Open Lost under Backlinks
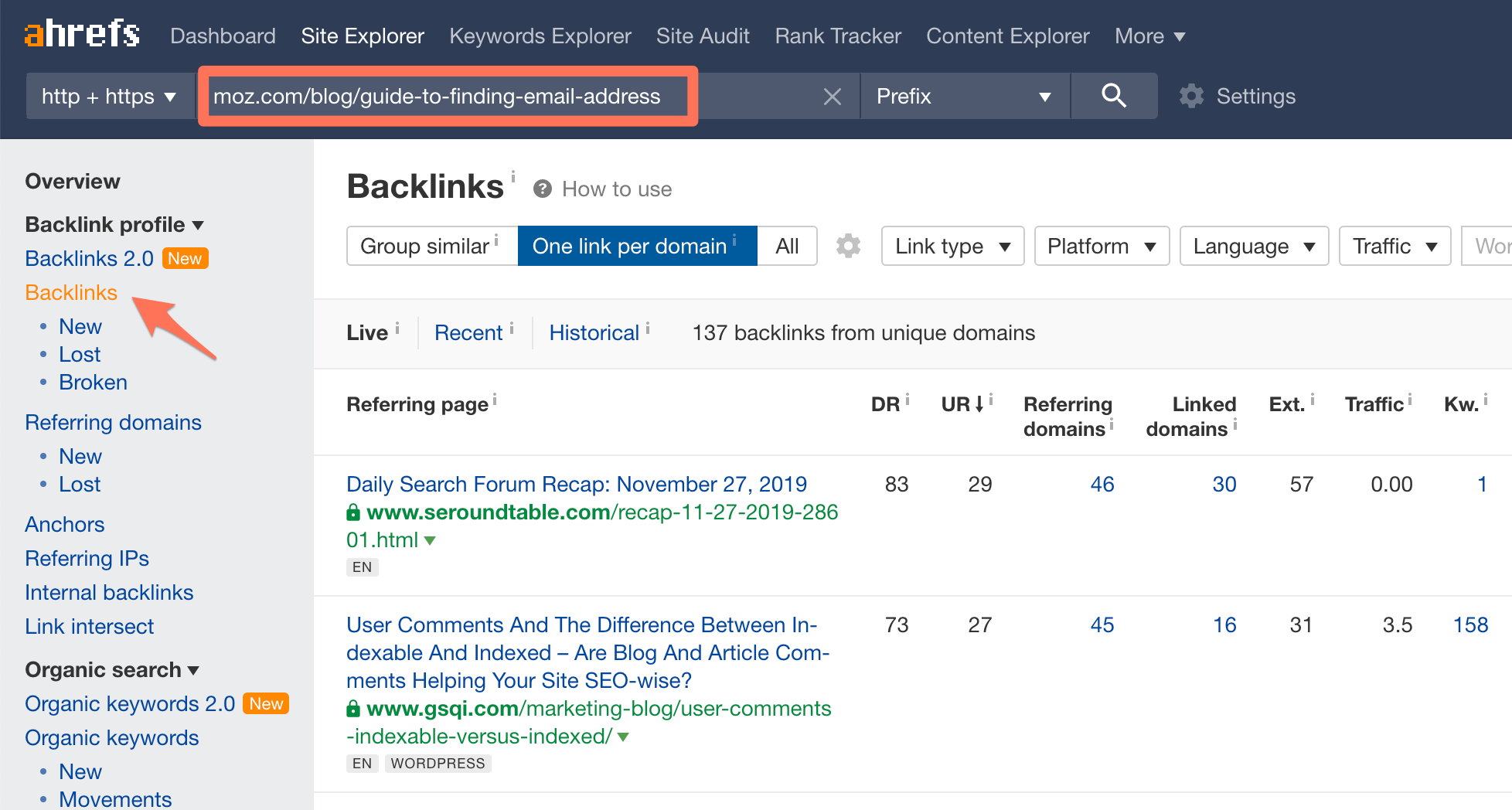1512x810 pixels. click(x=80, y=354)
